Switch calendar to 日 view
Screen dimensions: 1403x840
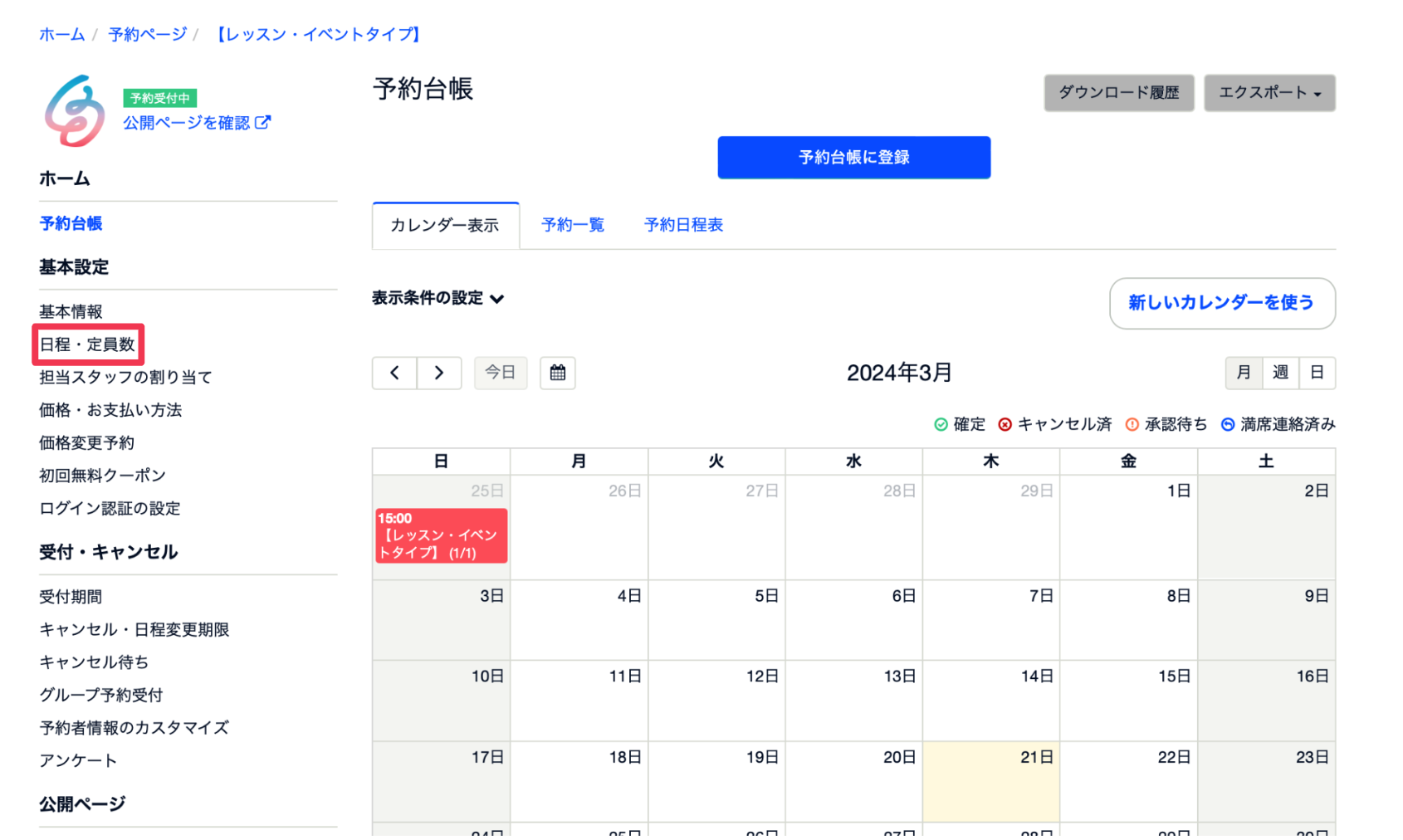(1317, 373)
